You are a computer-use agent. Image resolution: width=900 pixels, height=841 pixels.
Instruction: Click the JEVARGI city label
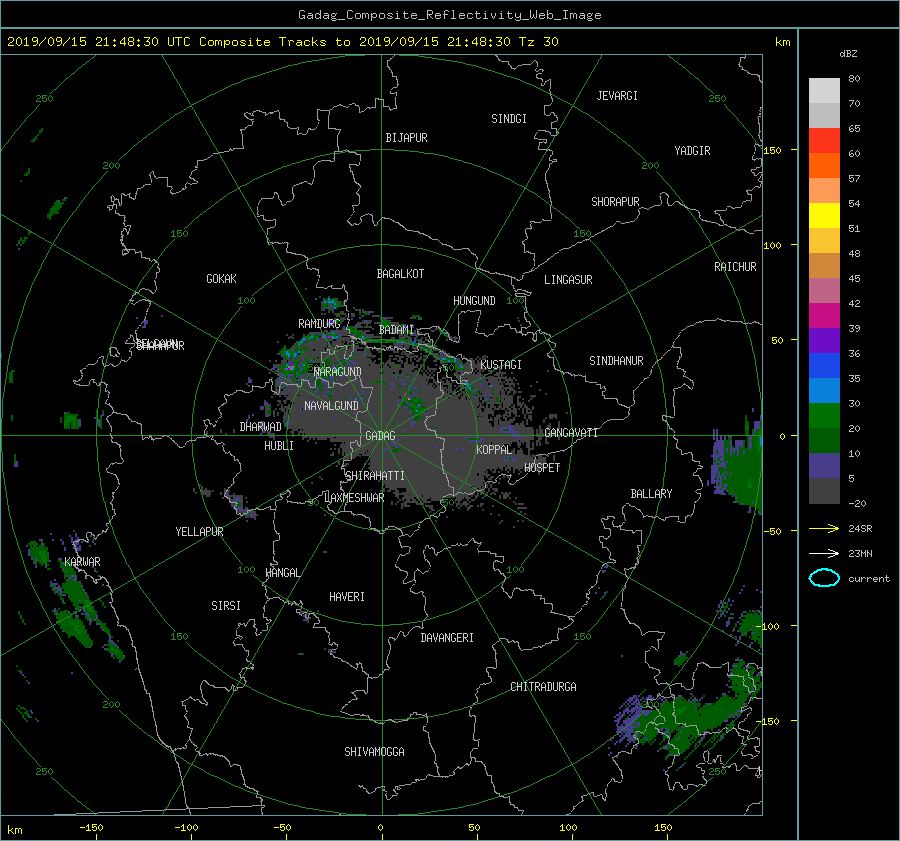pos(617,96)
